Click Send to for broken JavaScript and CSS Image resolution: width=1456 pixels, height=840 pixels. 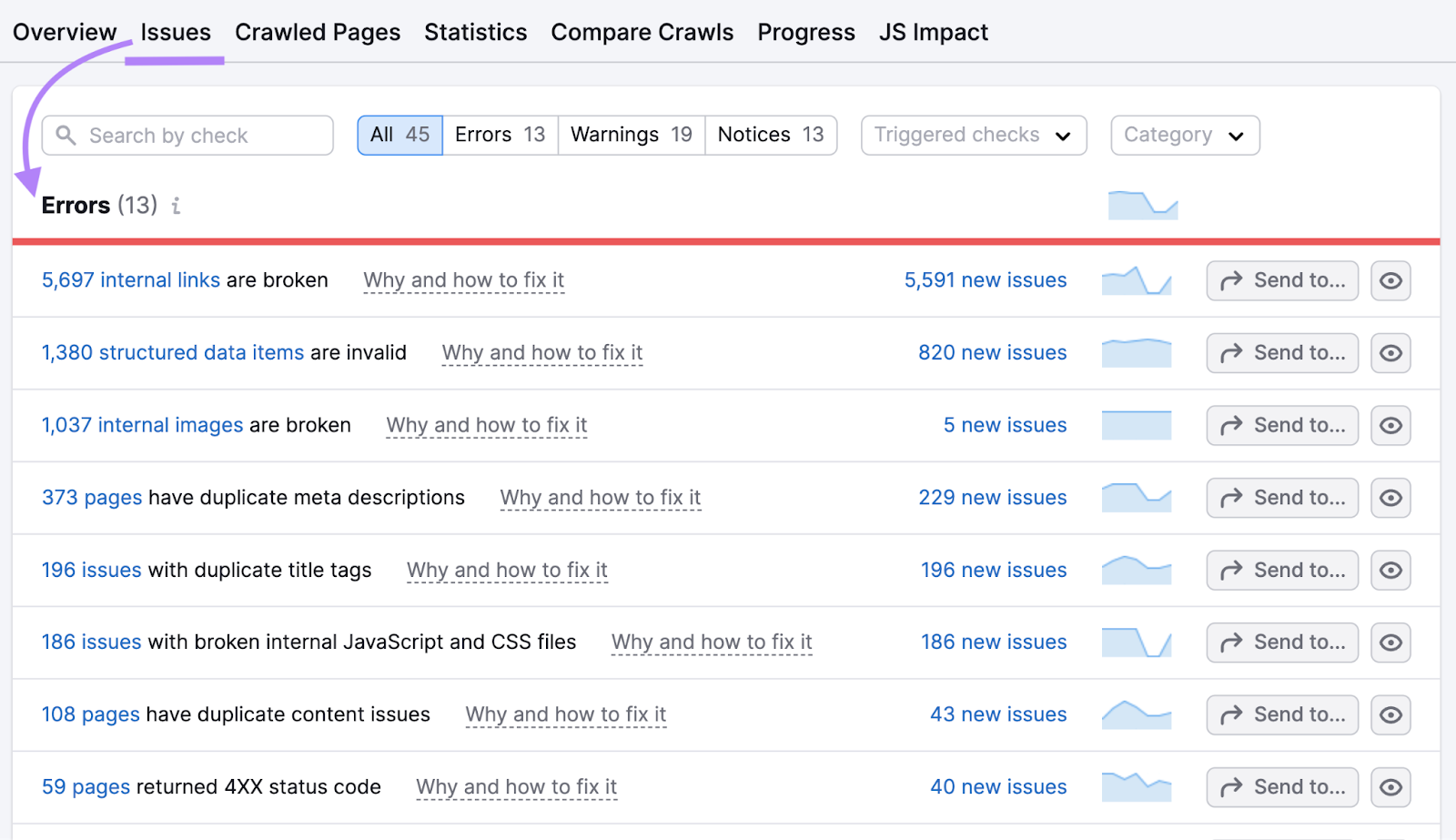click(1282, 643)
